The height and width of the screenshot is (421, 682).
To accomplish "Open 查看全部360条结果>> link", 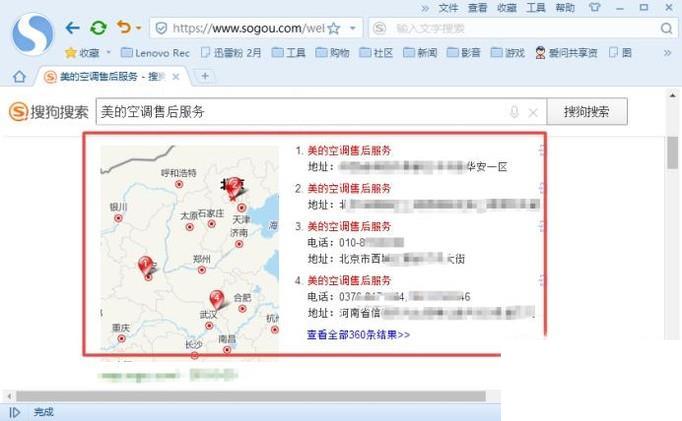I will coord(358,334).
